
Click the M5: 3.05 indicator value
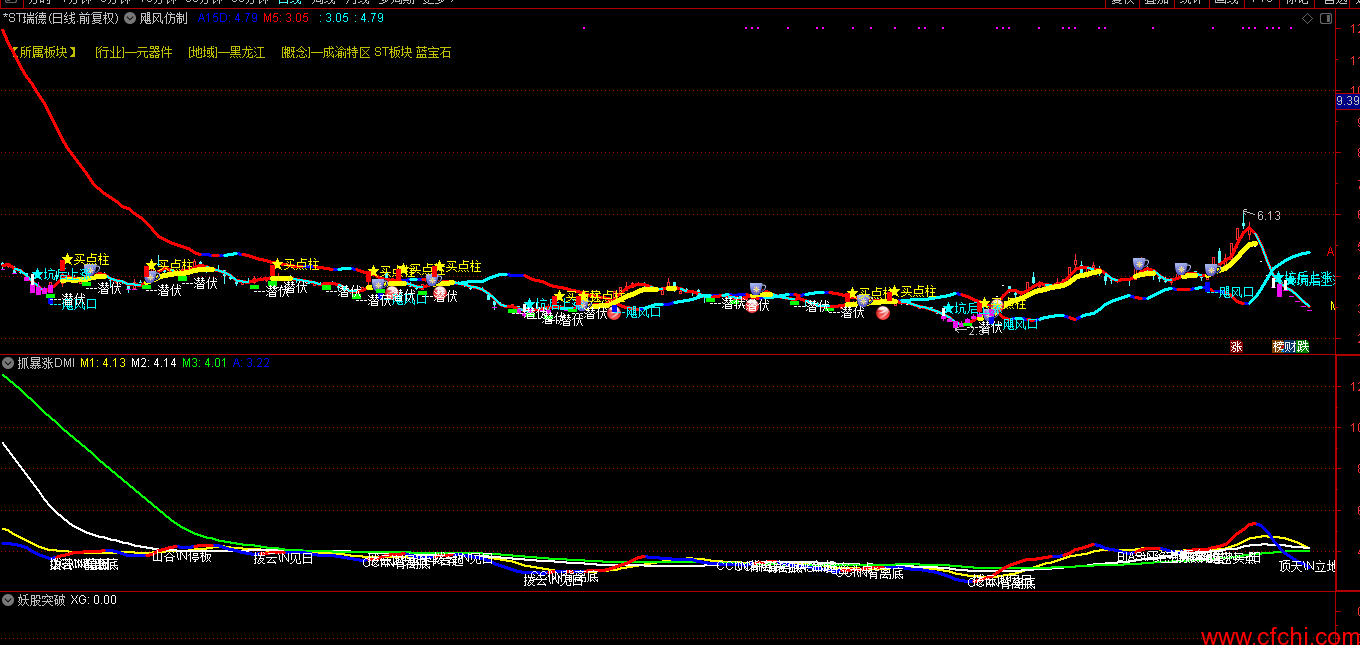[286, 18]
